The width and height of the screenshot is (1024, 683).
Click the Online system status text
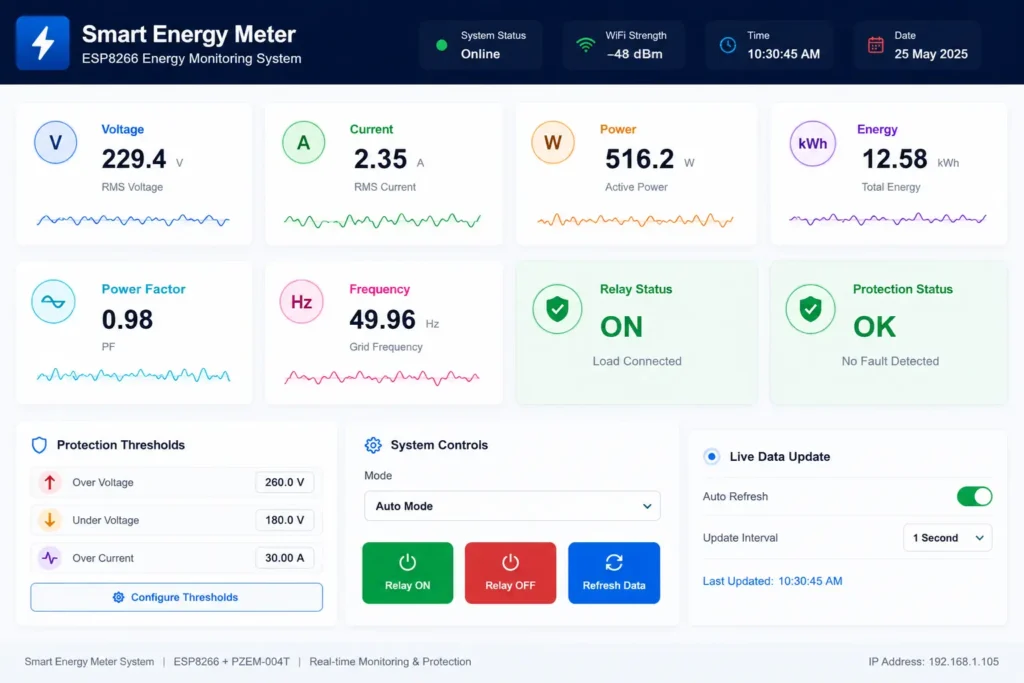(x=480, y=54)
